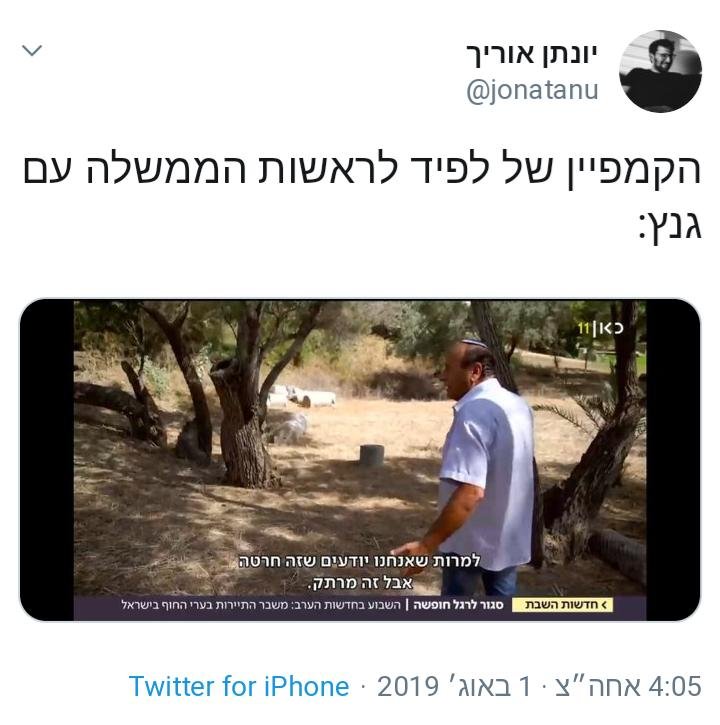Screen dimensions: 720x725
Task: Select the date 1 באוג' 2019
Action: pos(454,686)
